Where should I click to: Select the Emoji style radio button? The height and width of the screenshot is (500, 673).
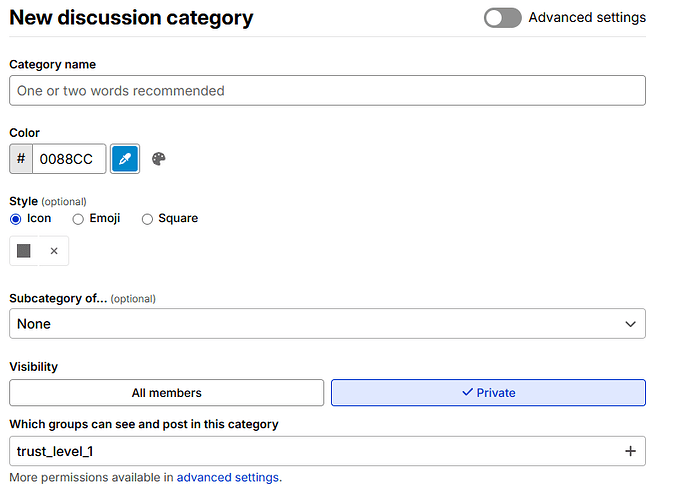78,219
